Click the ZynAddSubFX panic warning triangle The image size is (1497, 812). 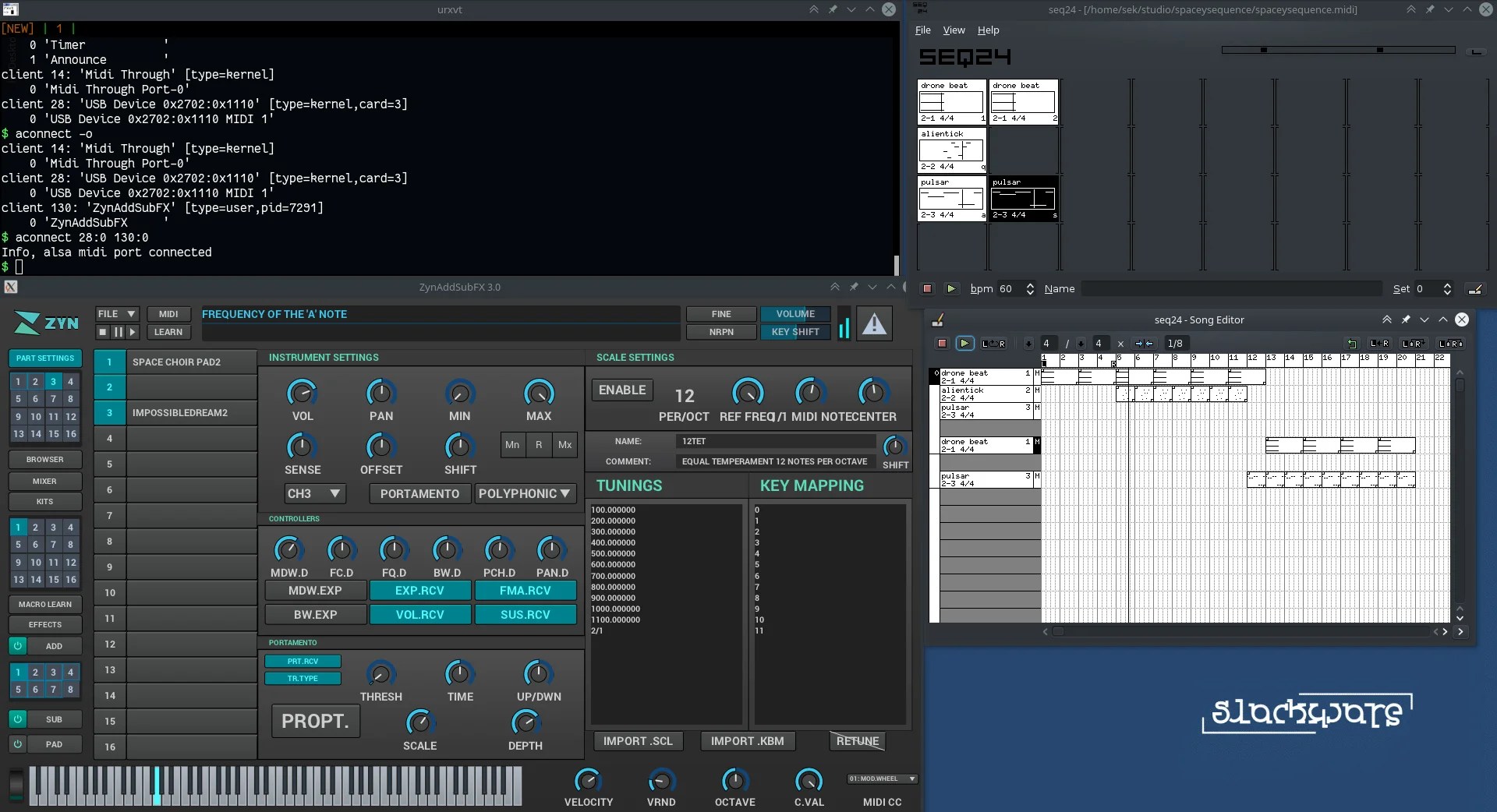[875, 323]
